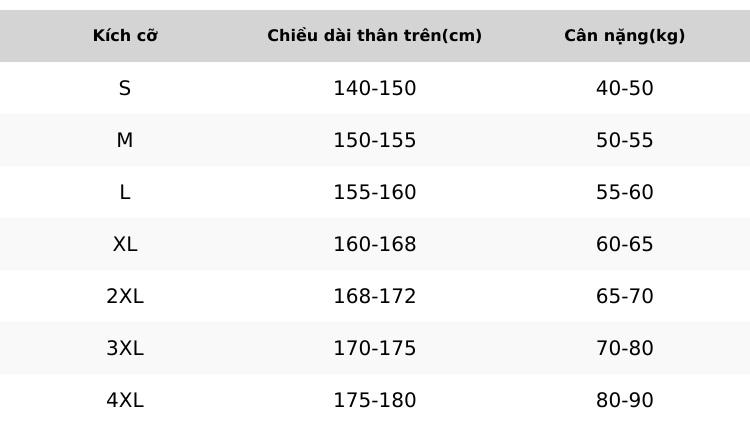750x426 pixels.
Task: Select the Chiều dài thân trên(cm) header
Action: tap(375, 35)
